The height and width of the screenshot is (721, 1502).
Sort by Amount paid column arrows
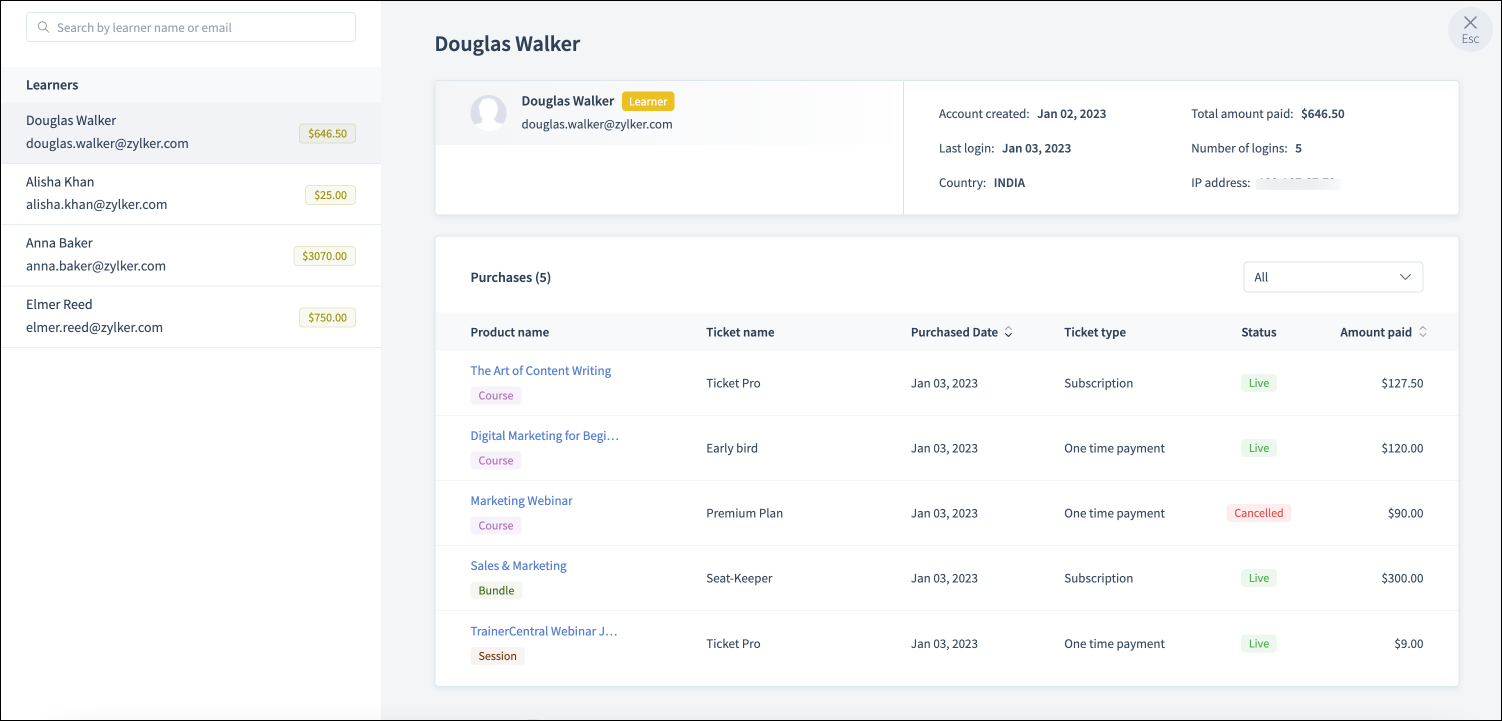point(1423,332)
